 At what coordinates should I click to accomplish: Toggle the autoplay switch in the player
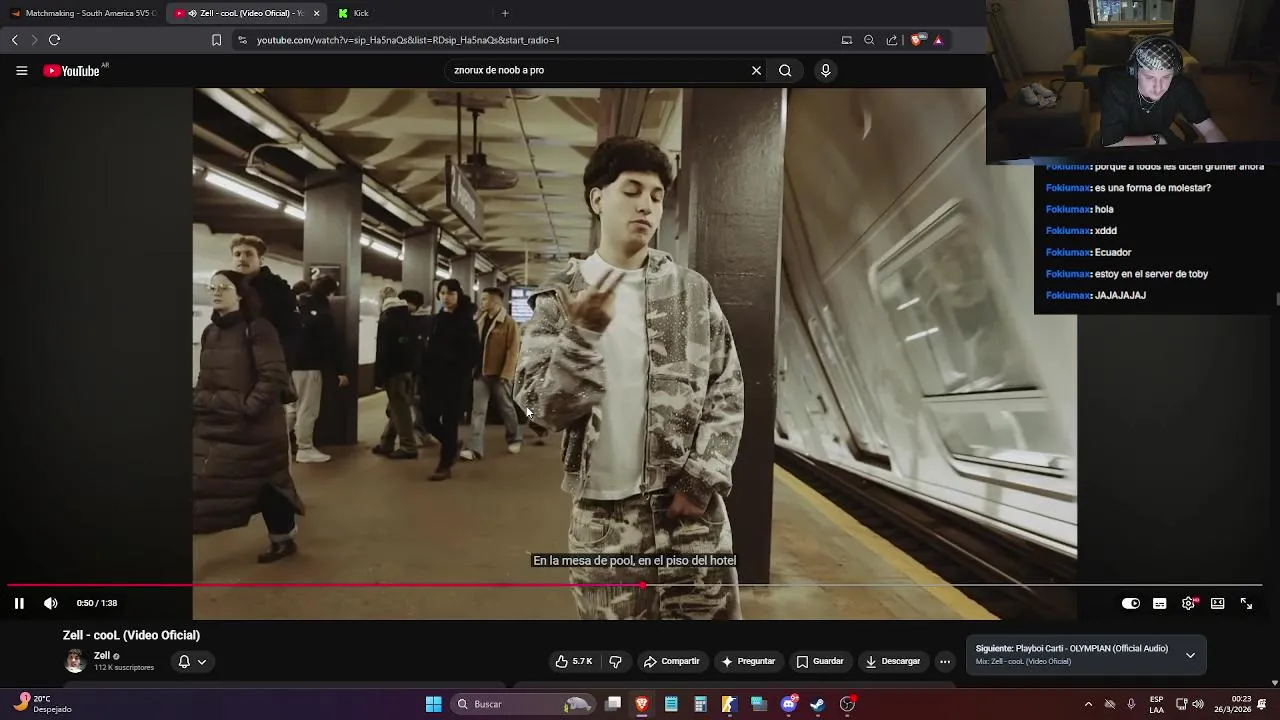point(1130,603)
